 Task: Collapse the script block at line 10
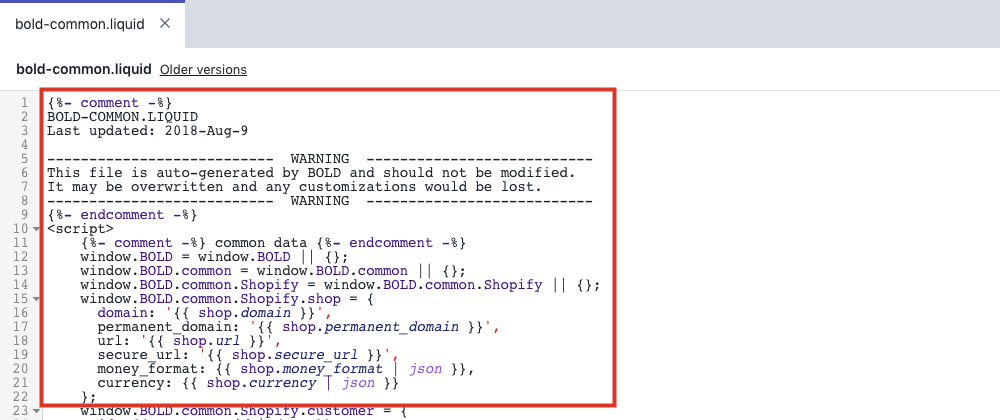click(35, 229)
